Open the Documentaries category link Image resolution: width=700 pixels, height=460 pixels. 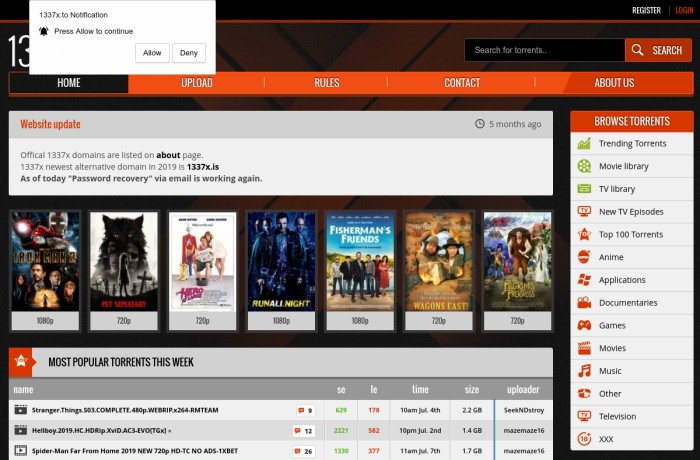click(x=628, y=303)
